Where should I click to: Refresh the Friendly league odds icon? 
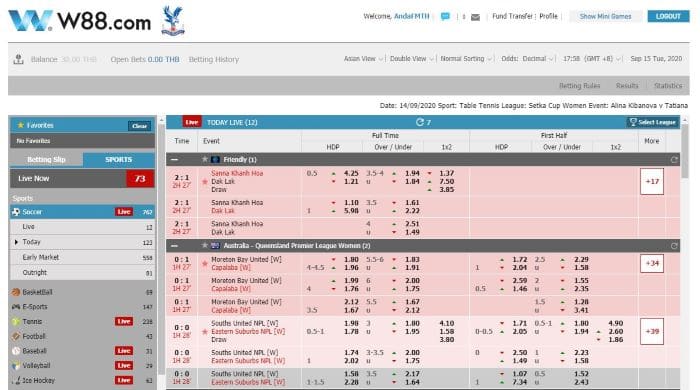coord(674,159)
